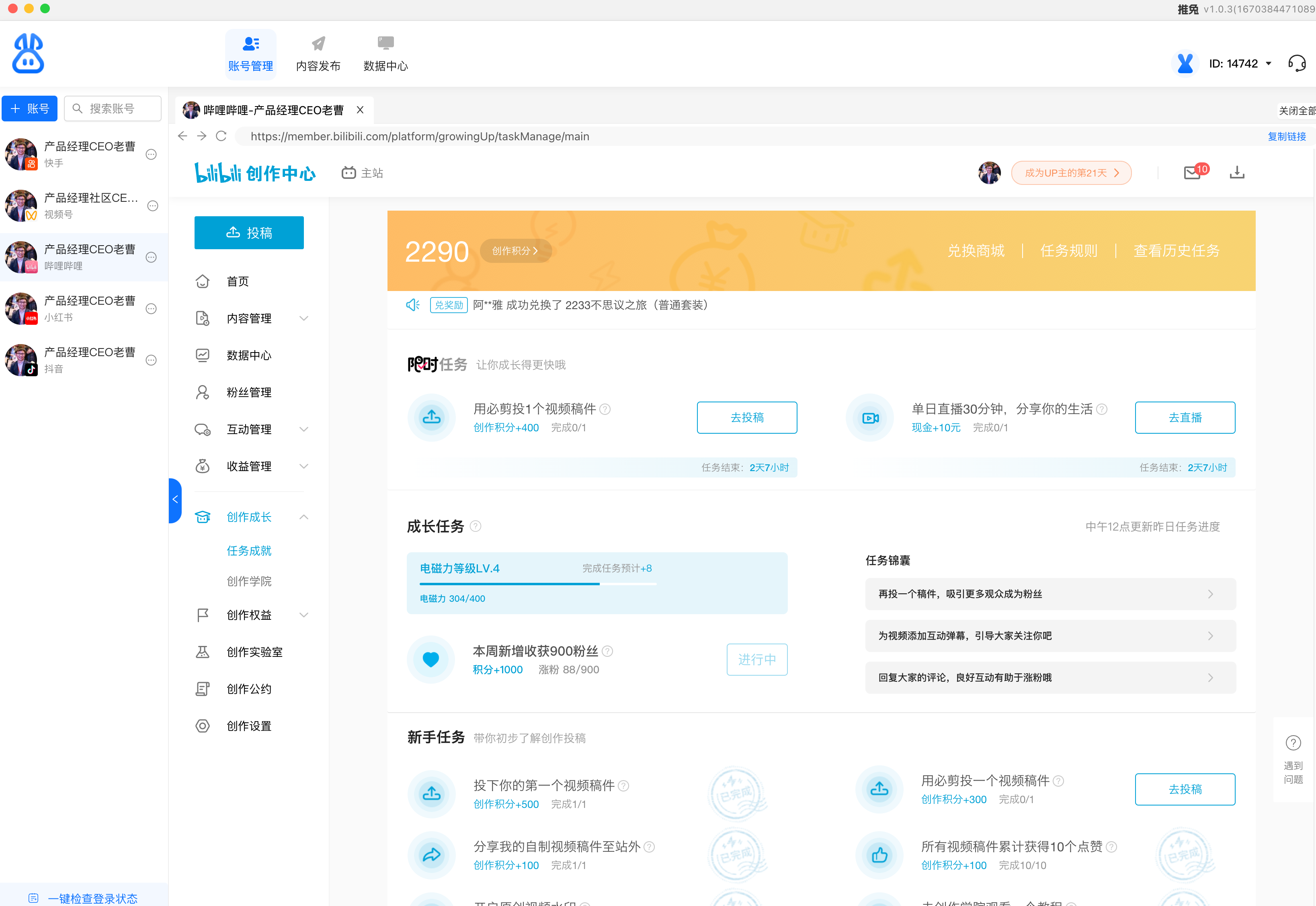Click the + 账号 add account button
Screen dimensions: 1316x906
tap(29, 109)
